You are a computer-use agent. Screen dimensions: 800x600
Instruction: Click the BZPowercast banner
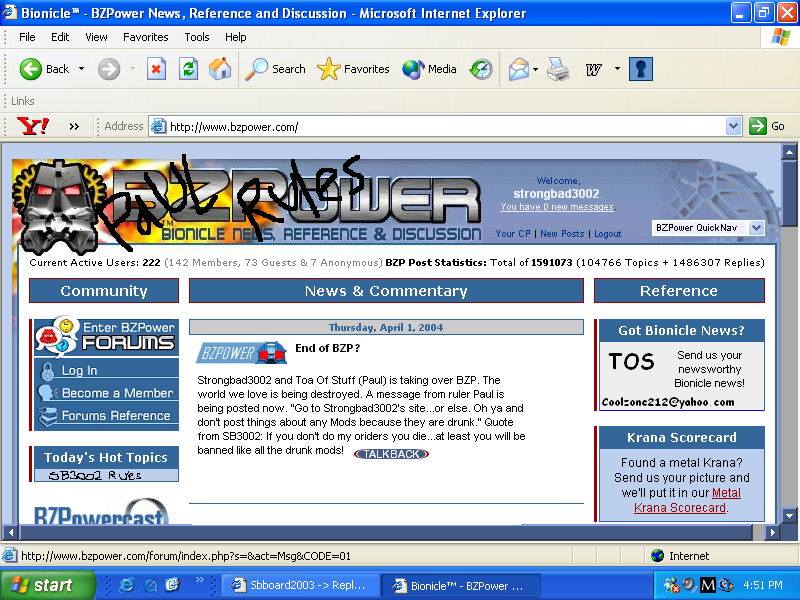101,512
